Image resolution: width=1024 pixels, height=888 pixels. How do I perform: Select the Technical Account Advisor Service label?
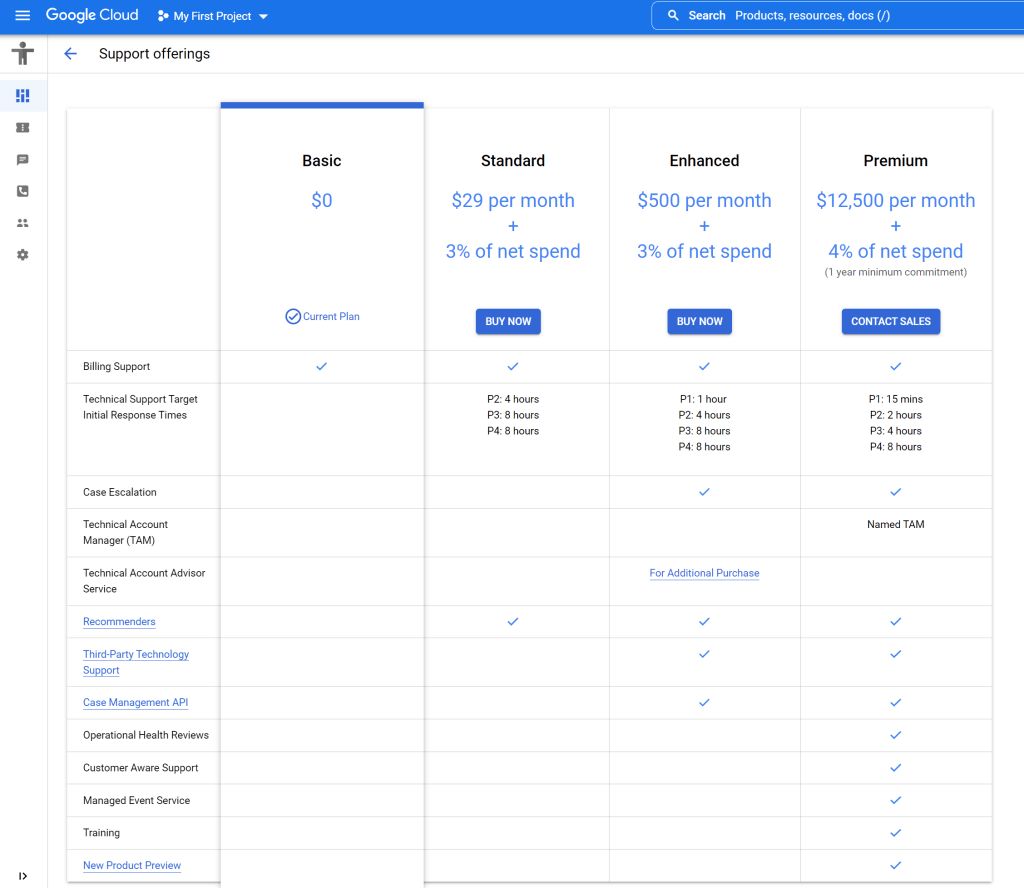tap(144, 580)
